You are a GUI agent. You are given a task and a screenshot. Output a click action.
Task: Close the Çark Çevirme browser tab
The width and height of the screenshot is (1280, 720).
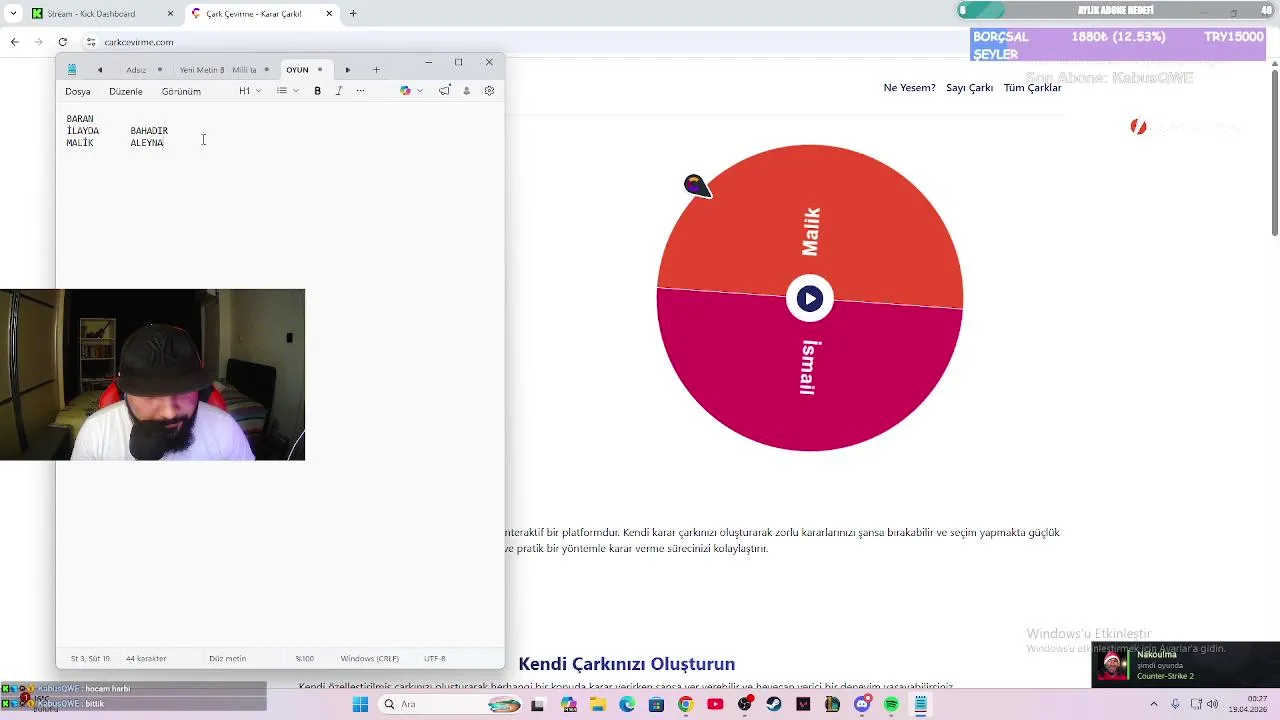point(329,14)
